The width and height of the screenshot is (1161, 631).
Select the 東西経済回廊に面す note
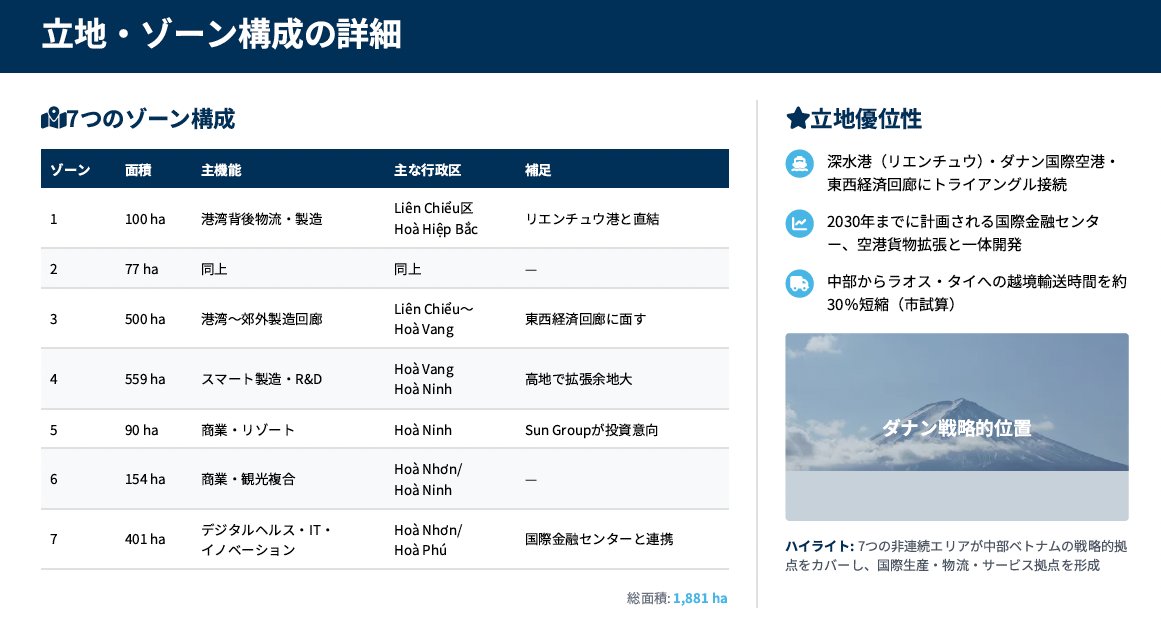586,319
